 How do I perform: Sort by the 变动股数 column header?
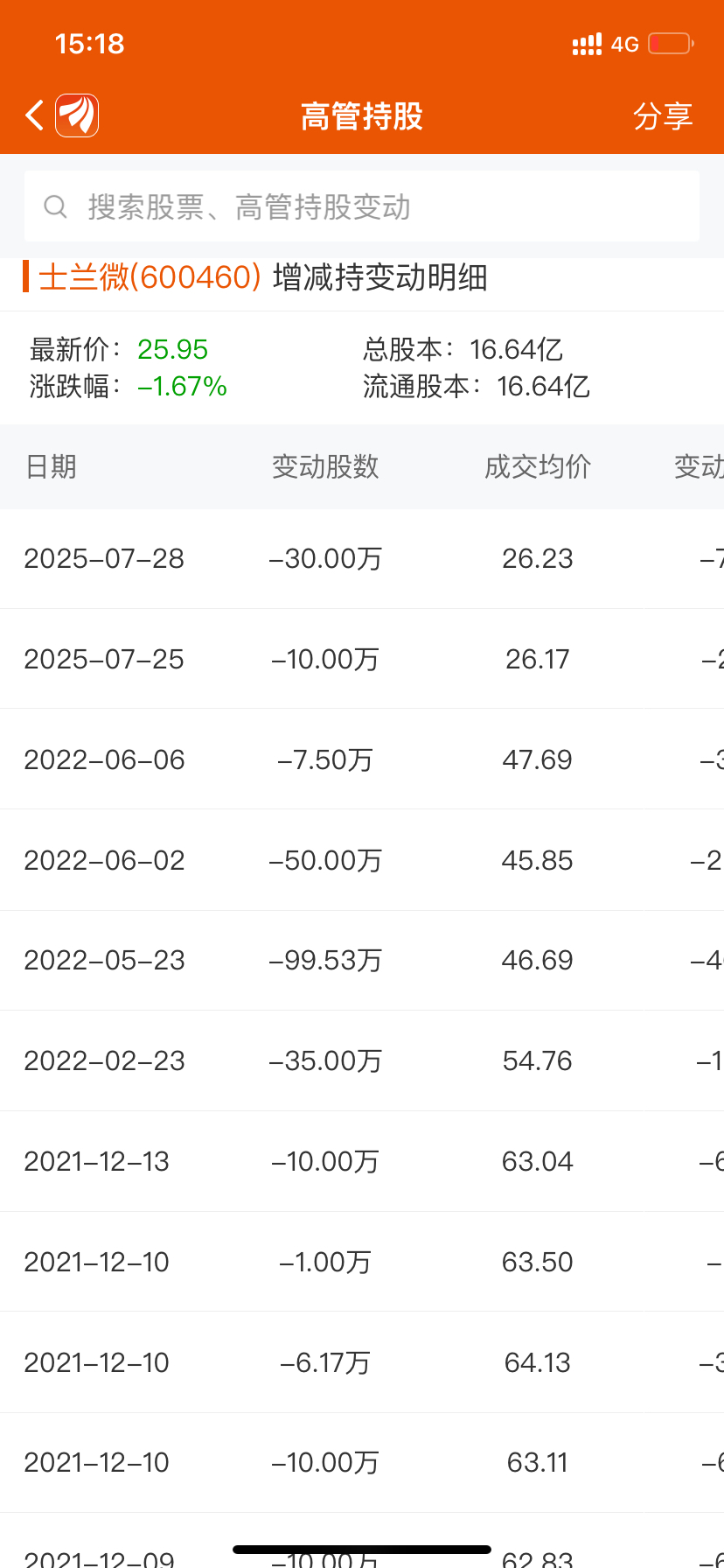tap(325, 466)
